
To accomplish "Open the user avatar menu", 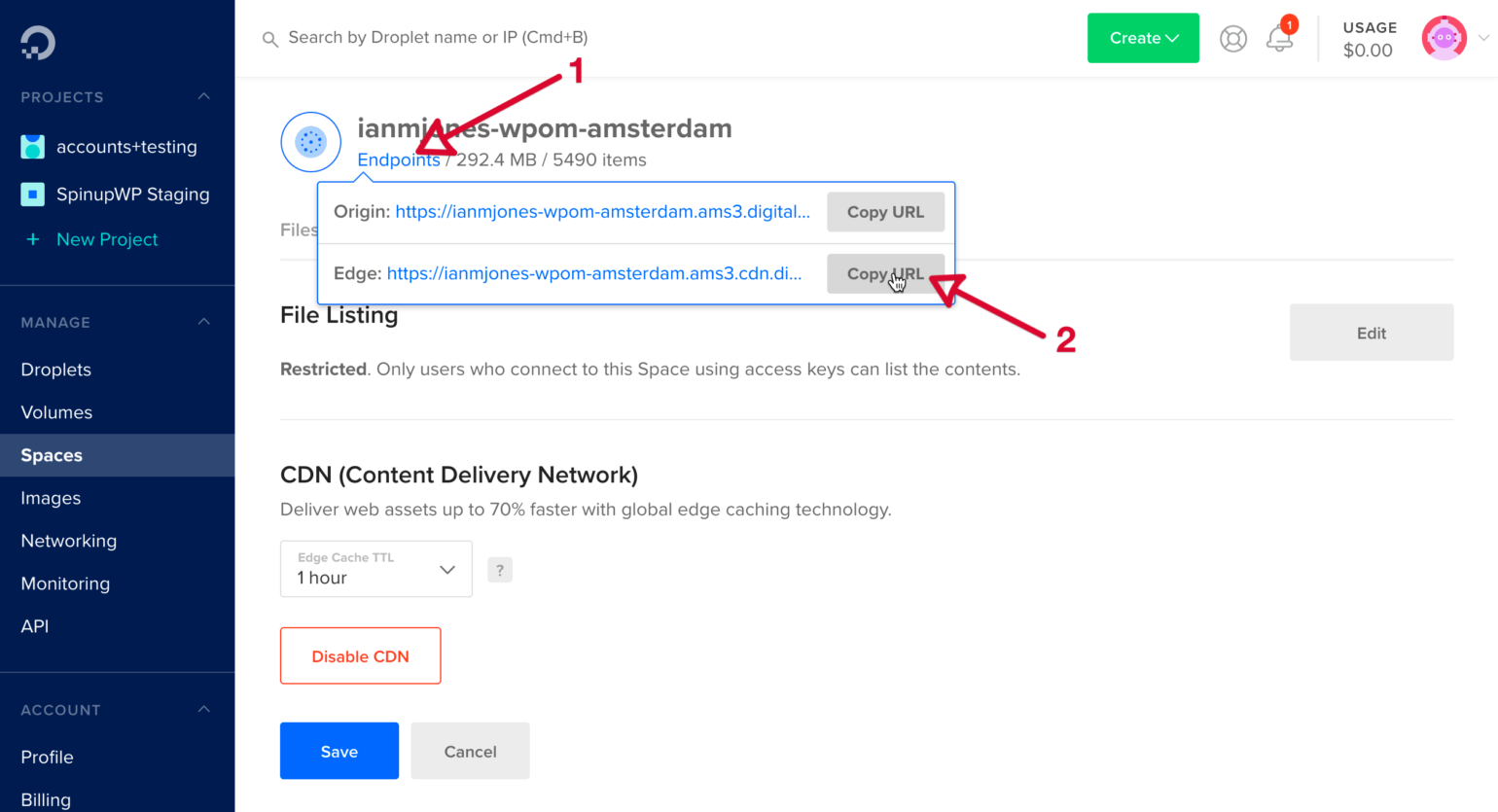I will [1444, 39].
